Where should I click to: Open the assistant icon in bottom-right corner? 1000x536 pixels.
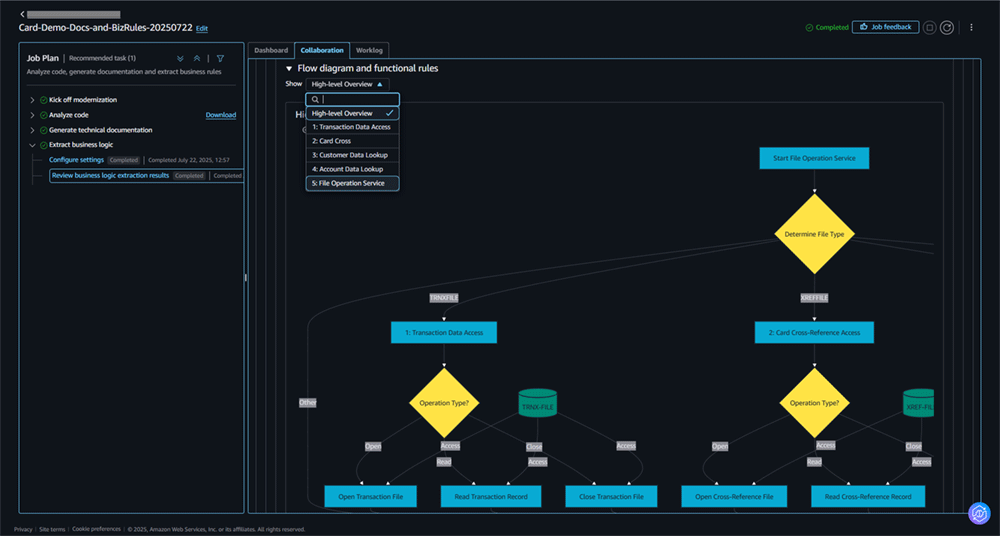pos(979,513)
